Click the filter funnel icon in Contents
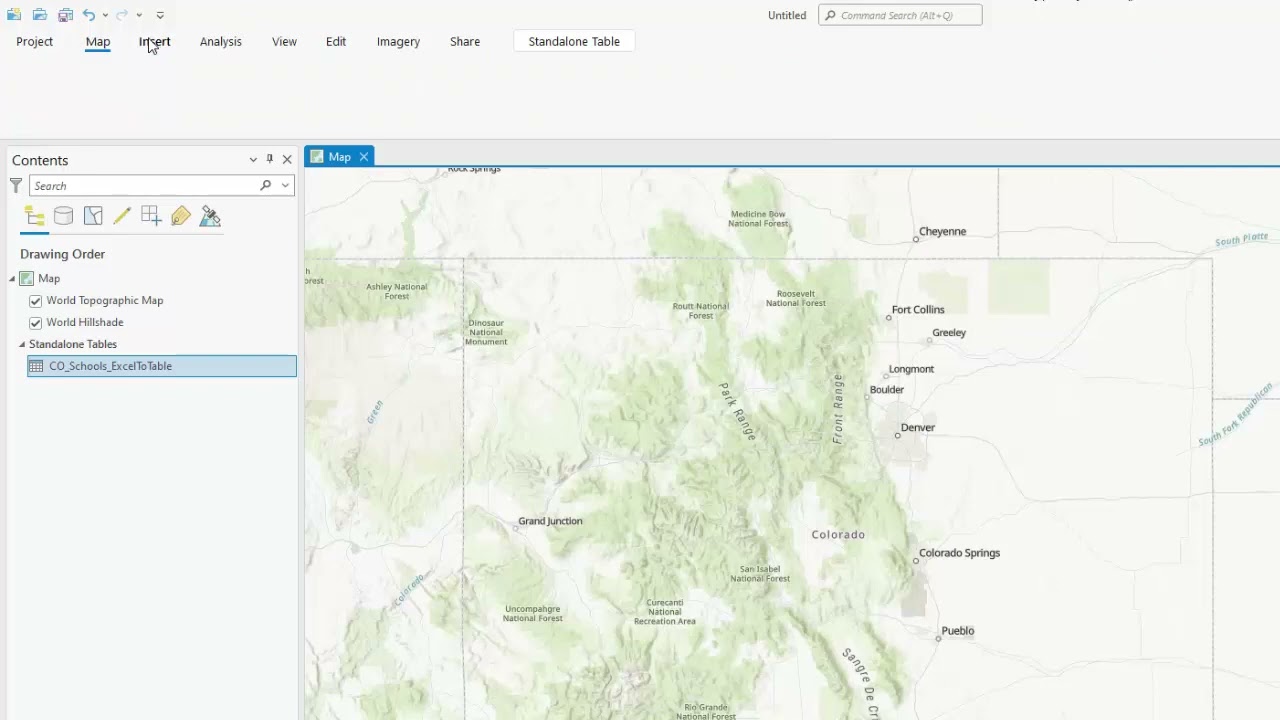Image resolution: width=1280 pixels, height=720 pixels. 16,185
